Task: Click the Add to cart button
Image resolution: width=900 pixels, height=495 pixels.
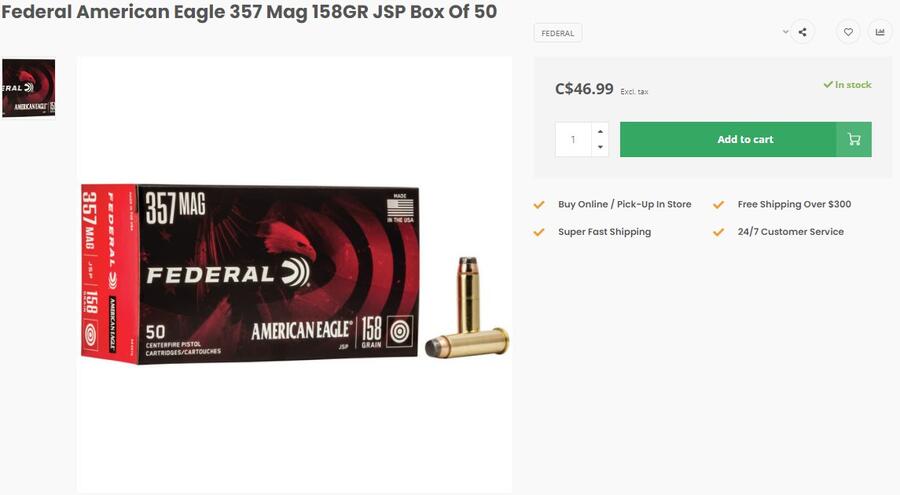Action: pos(746,140)
